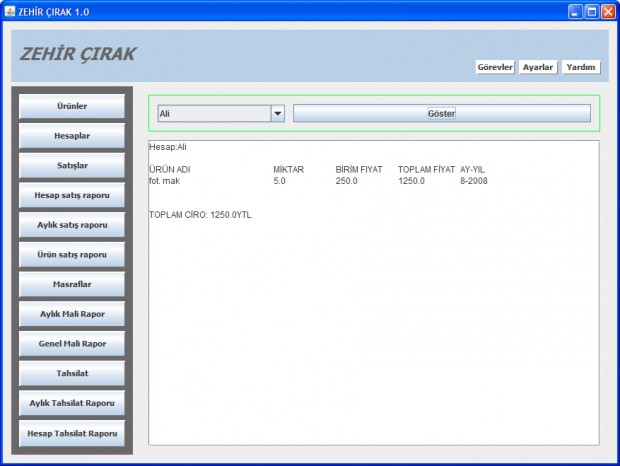Open Aylık Tahsilat Raporu
Image resolution: width=620 pixels, height=466 pixels.
72,403
